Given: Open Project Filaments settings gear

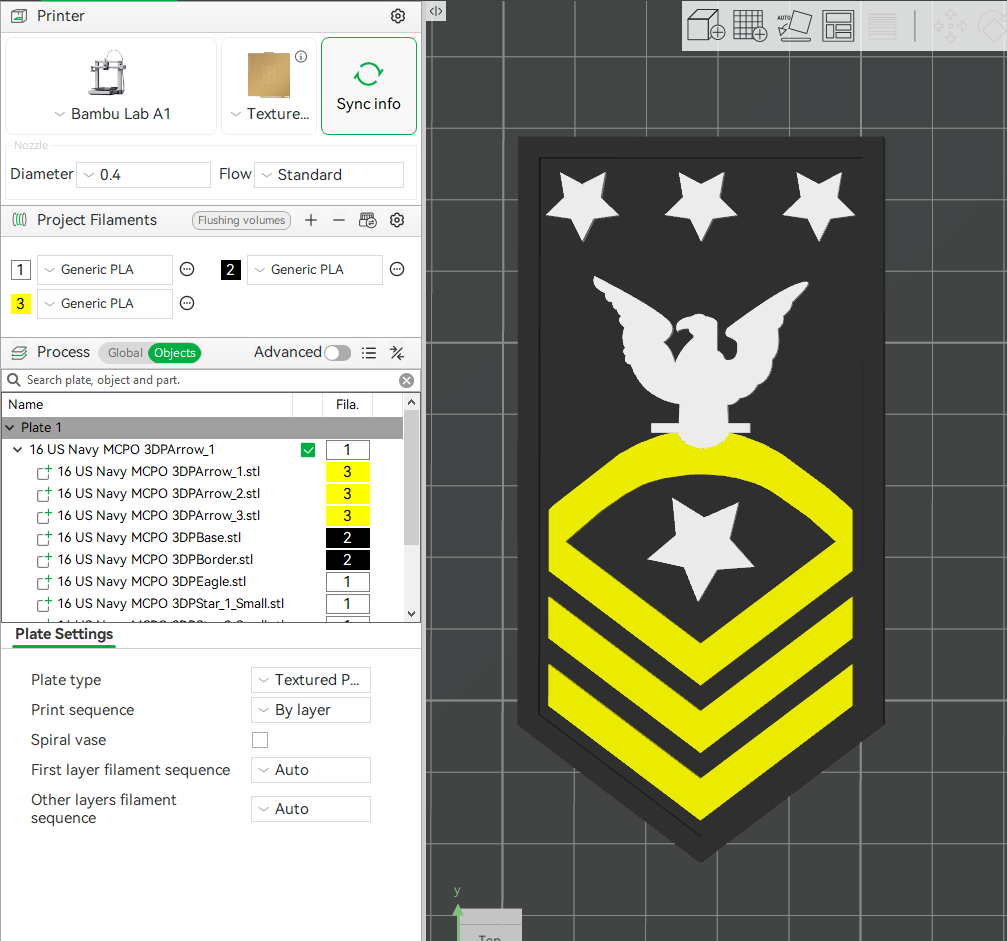Looking at the screenshot, I should pyautogui.click(x=396, y=220).
